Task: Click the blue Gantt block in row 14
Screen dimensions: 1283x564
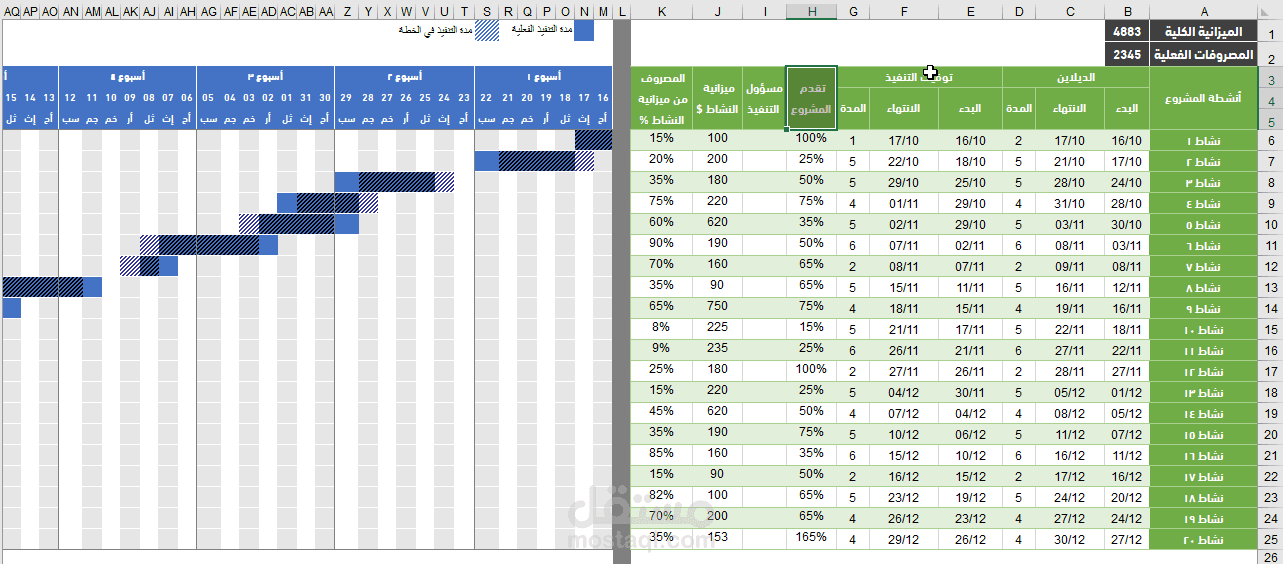Action: click(x=12, y=308)
